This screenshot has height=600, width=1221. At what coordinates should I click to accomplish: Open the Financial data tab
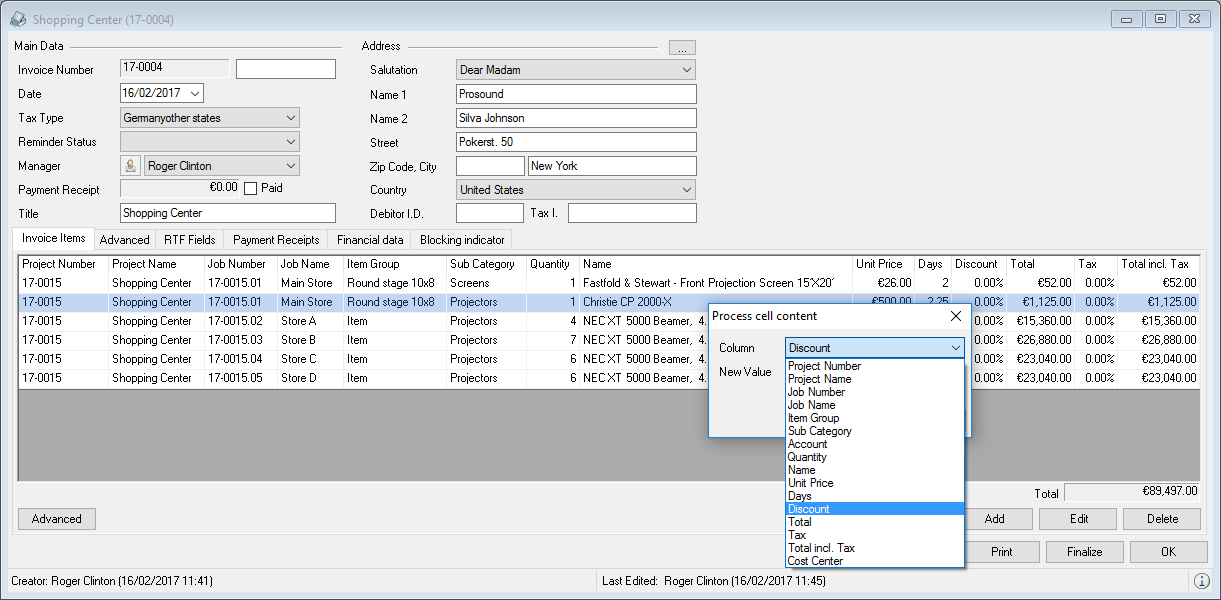[x=370, y=240]
